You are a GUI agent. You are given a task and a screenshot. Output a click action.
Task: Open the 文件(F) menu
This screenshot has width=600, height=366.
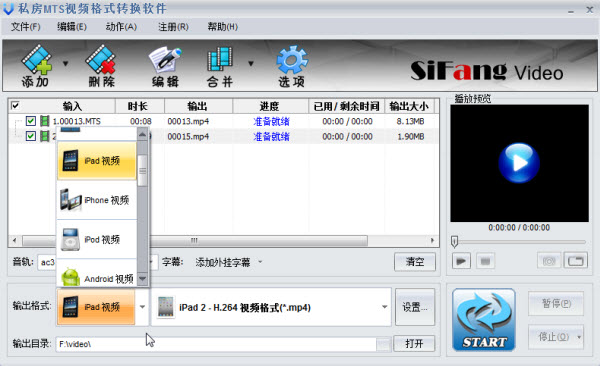click(x=25, y=27)
